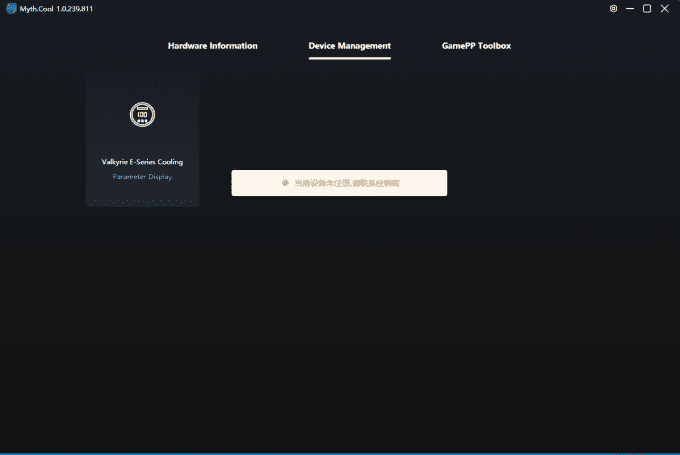
Task: Open the Valkyrie E-Series Cooling title text
Action: (x=142, y=162)
